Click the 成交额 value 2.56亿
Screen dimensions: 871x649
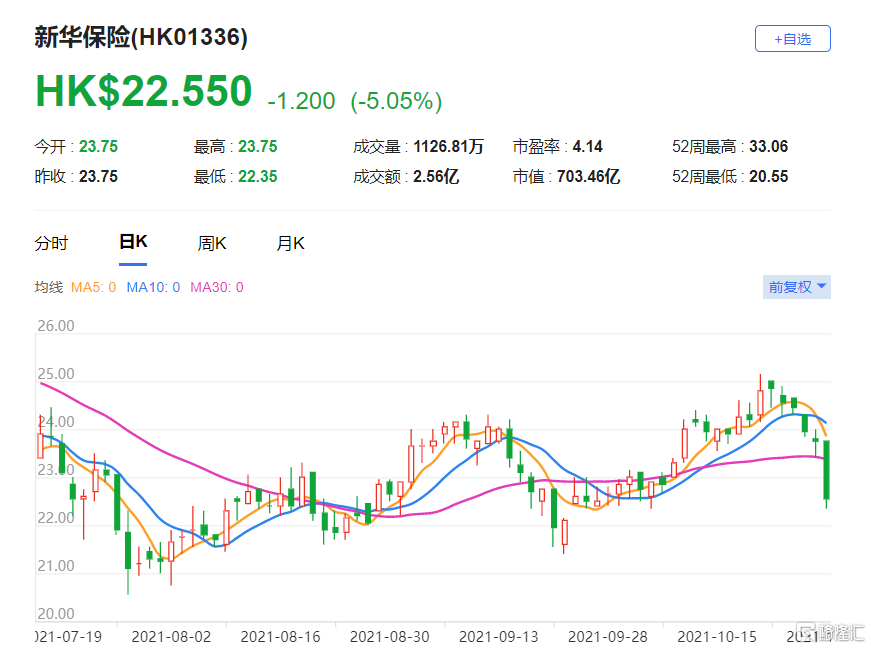click(x=436, y=177)
